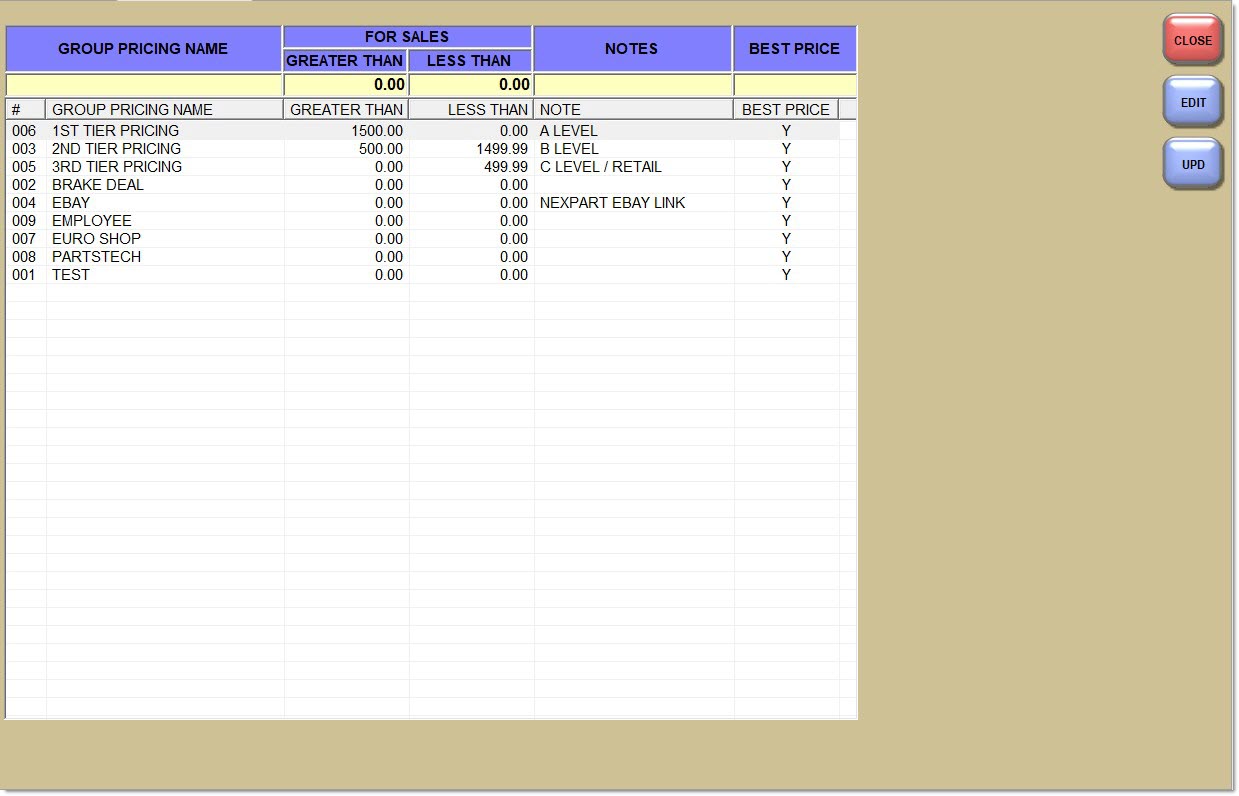
Task: Click the red CLOSE button
Action: click(1192, 41)
